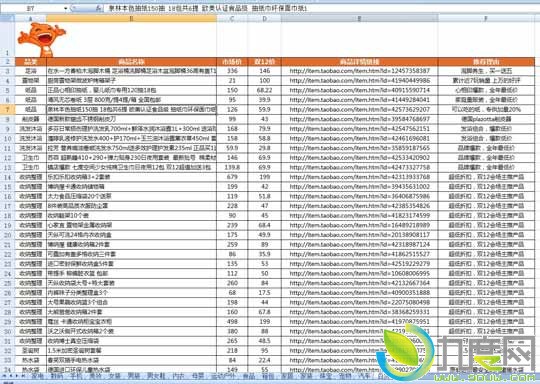Select row 7 header

(7, 110)
